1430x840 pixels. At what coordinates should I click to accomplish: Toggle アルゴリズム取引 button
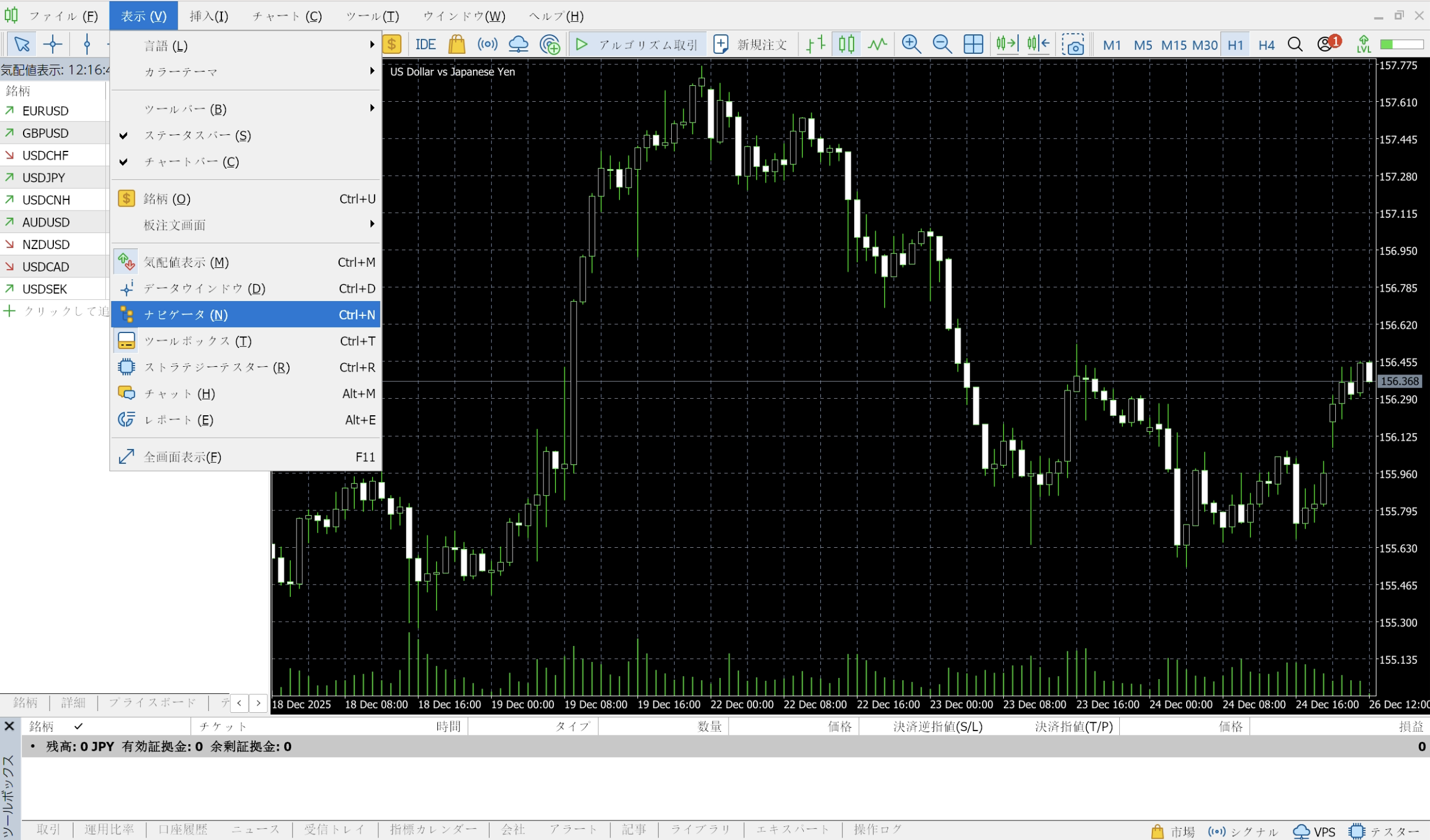tap(638, 44)
